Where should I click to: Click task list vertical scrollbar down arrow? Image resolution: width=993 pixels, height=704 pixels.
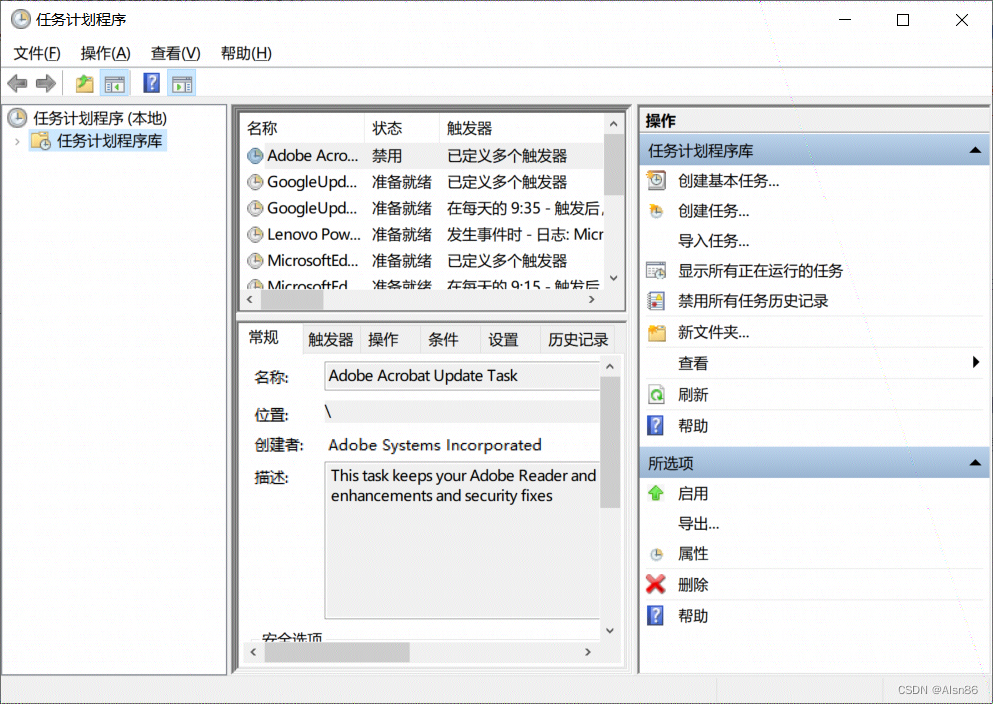[x=613, y=278]
